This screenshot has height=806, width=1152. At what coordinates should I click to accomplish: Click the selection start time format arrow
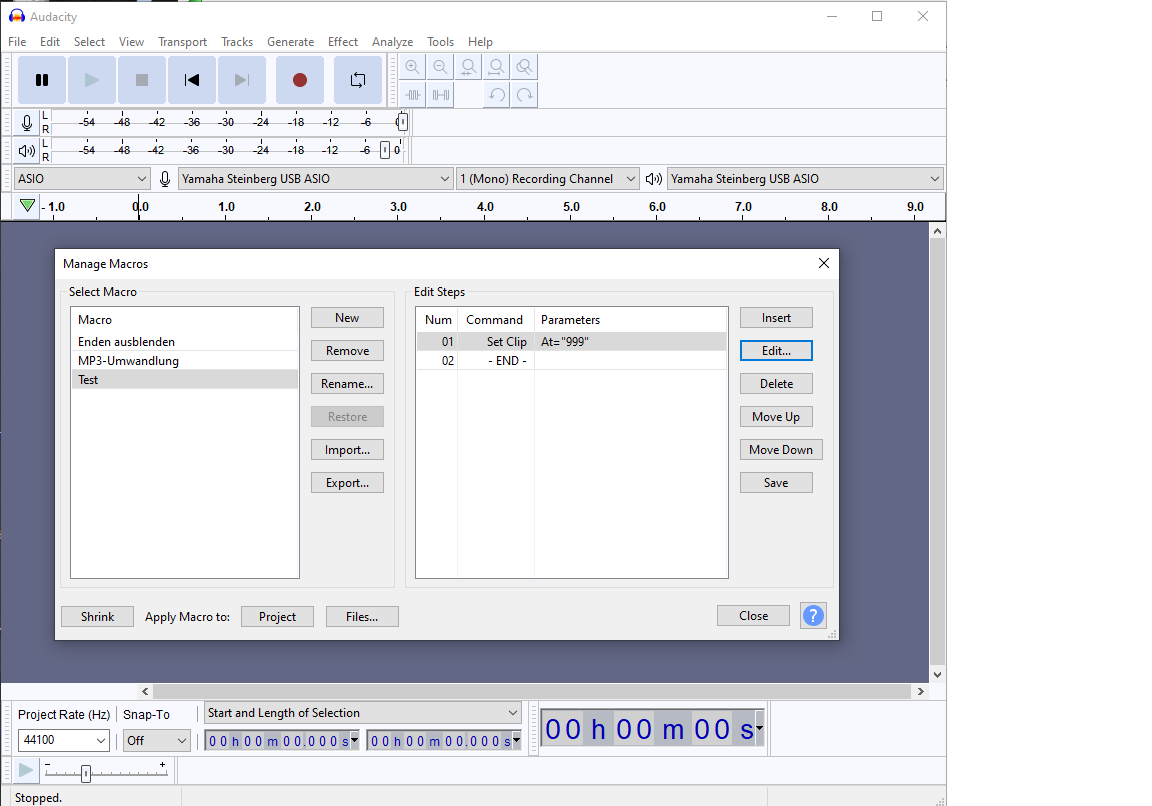pos(355,740)
